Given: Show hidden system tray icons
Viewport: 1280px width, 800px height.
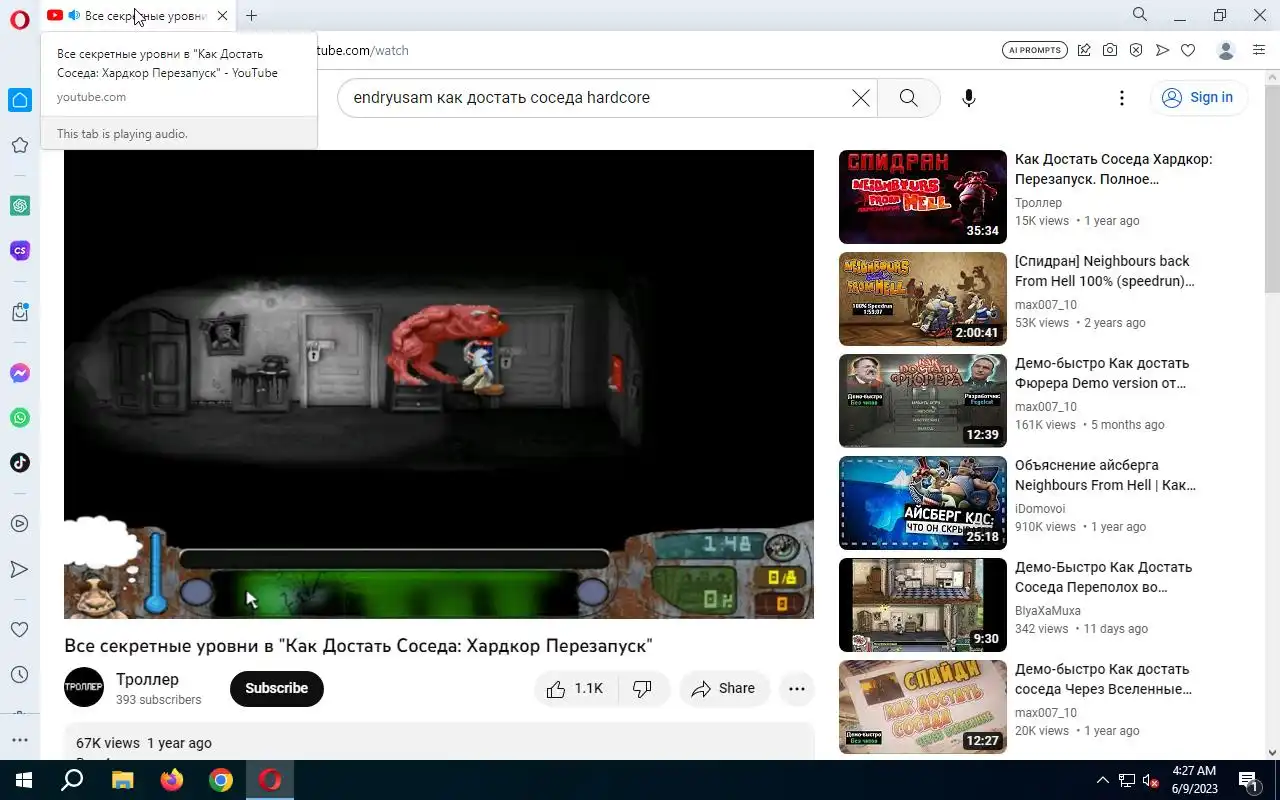Looking at the screenshot, I should [1103, 780].
